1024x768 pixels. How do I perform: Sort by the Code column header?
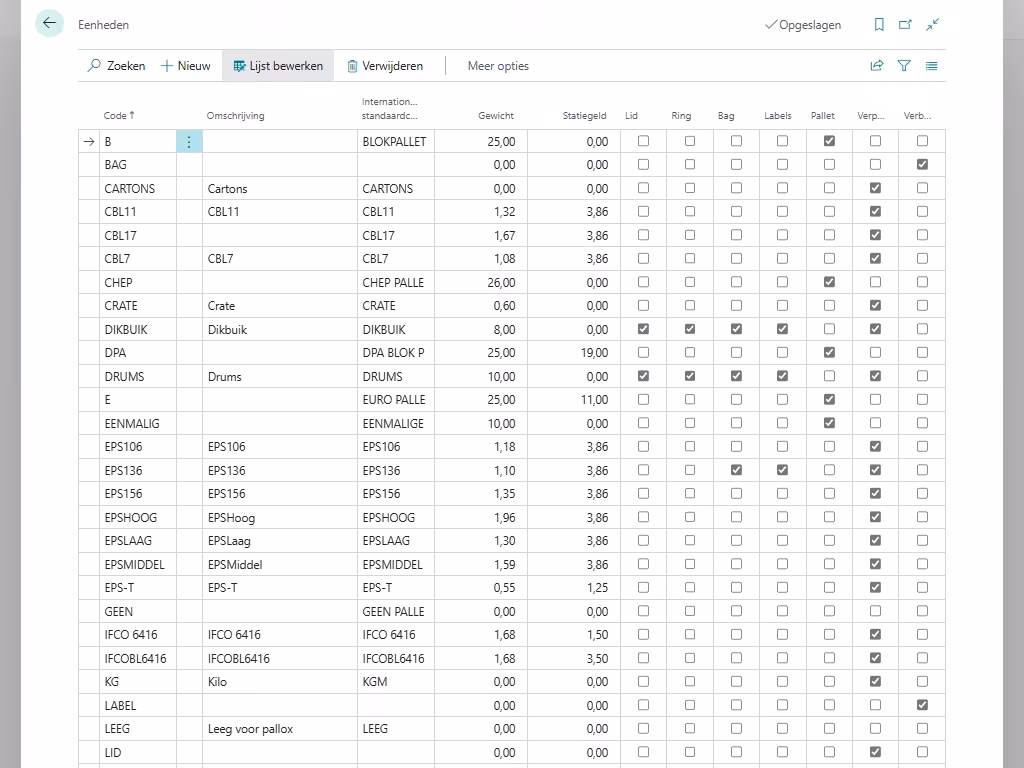(x=115, y=116)
